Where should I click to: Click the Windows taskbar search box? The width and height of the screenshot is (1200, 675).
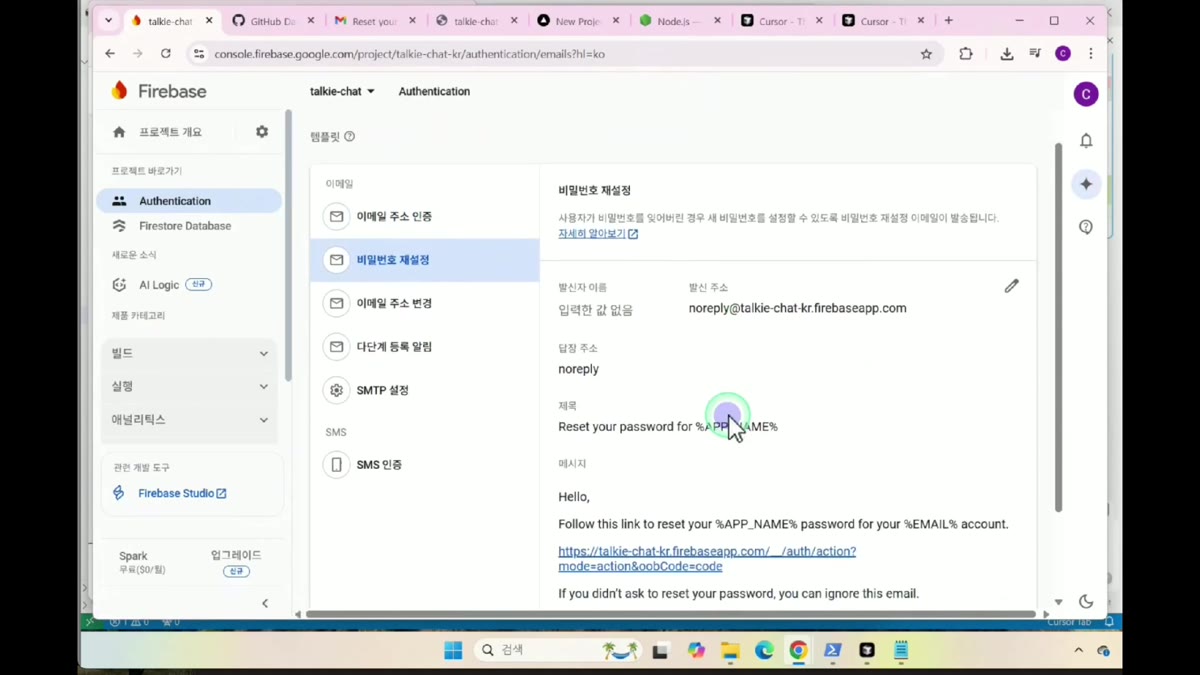pos(558,650)
